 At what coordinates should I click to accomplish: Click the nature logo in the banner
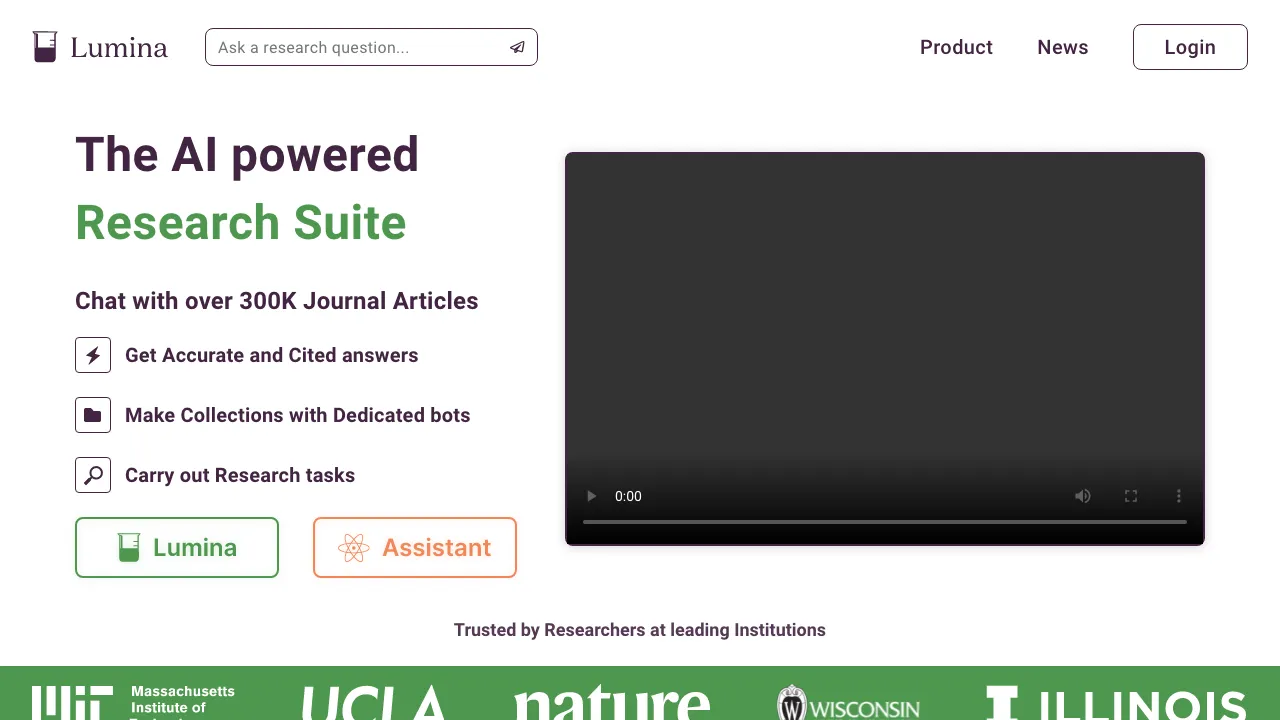[x=612, y=703]
